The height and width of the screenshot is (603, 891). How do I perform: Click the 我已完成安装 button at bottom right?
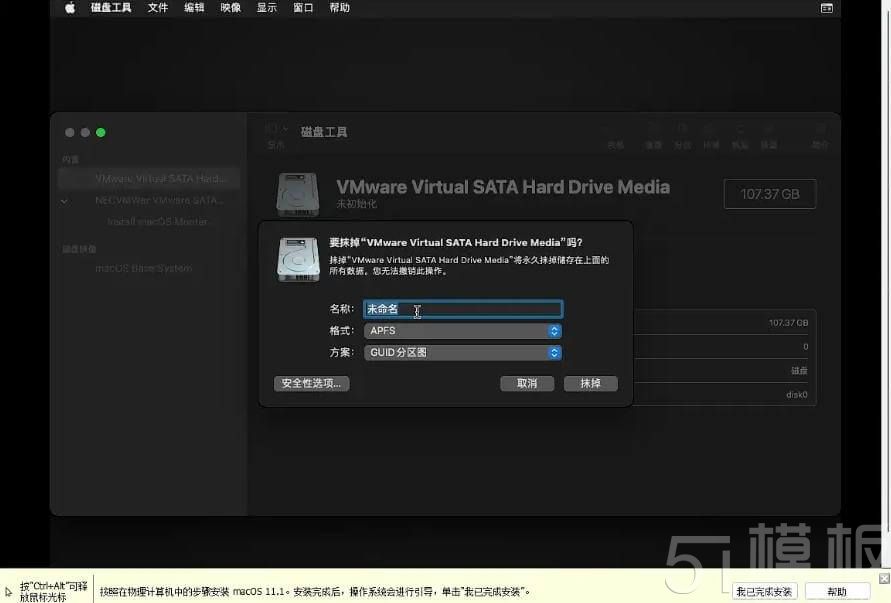click(x=763, y=590)
